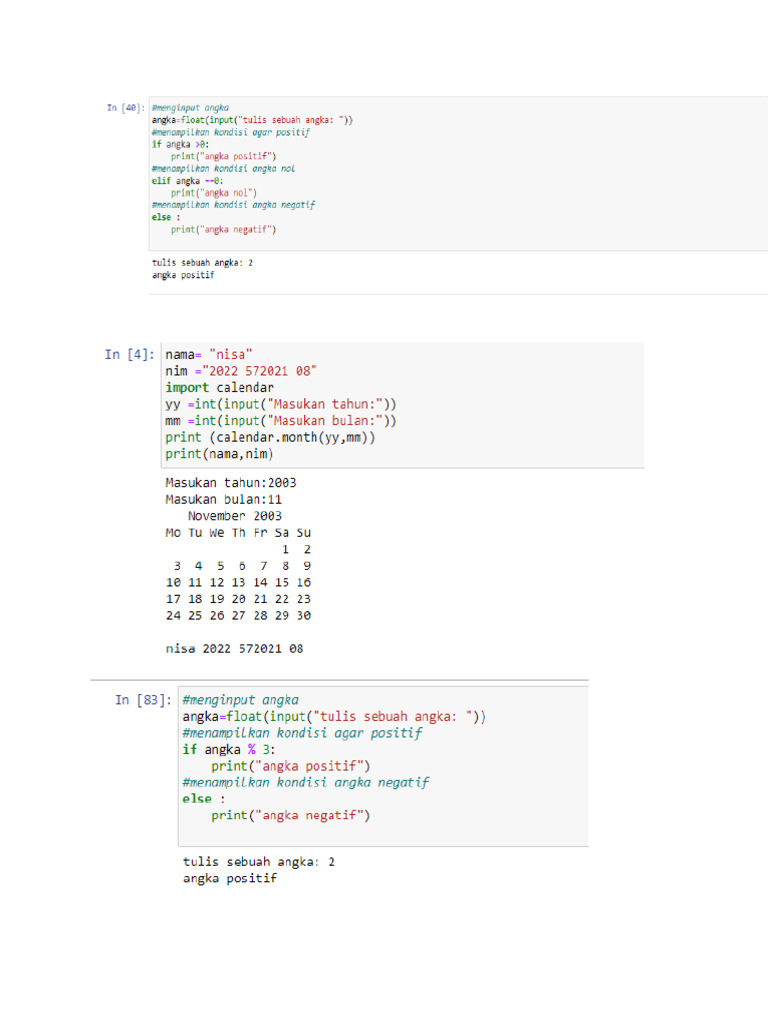This screenshot has height=1024, width=768.
Task: Click the In [4] cell prompt label
Action: (129, 355)
